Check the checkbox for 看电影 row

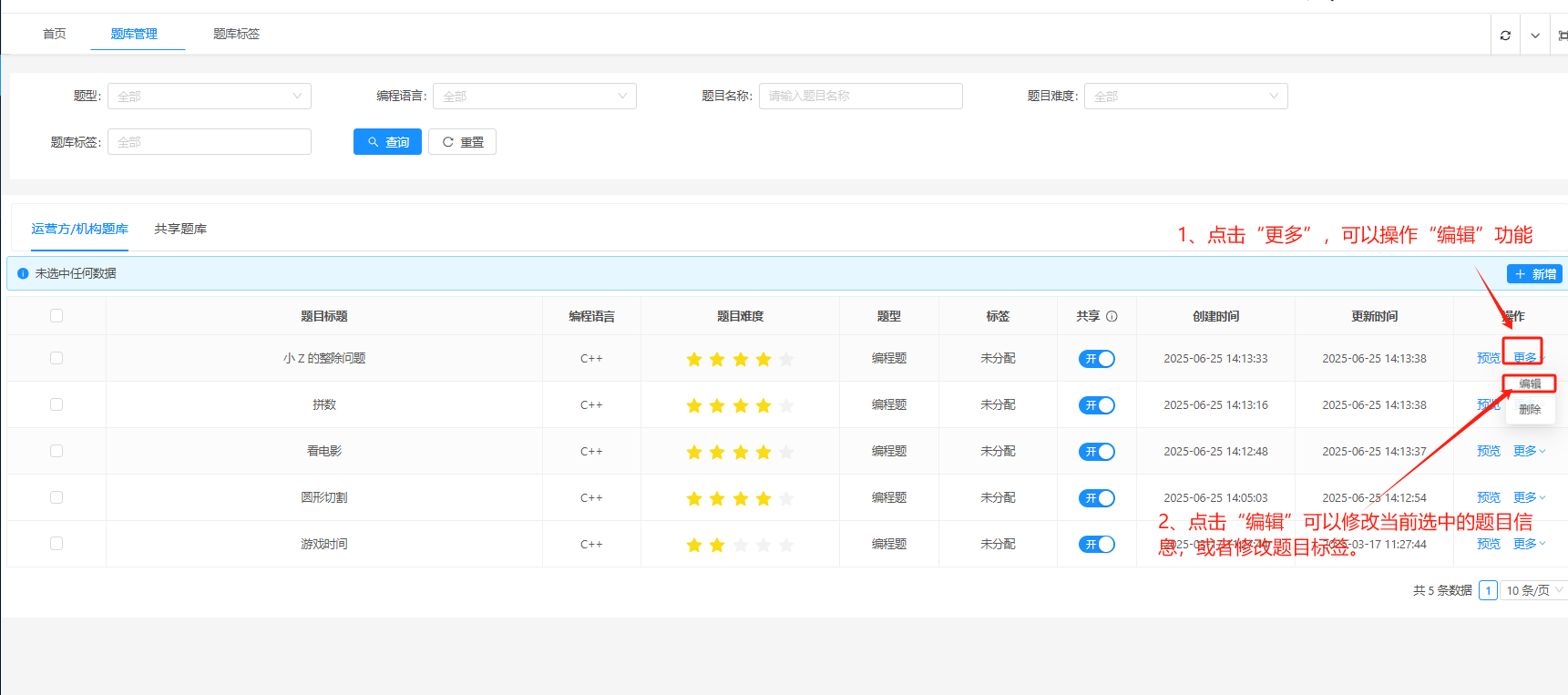pyautogui.click(x=56, y=451)
